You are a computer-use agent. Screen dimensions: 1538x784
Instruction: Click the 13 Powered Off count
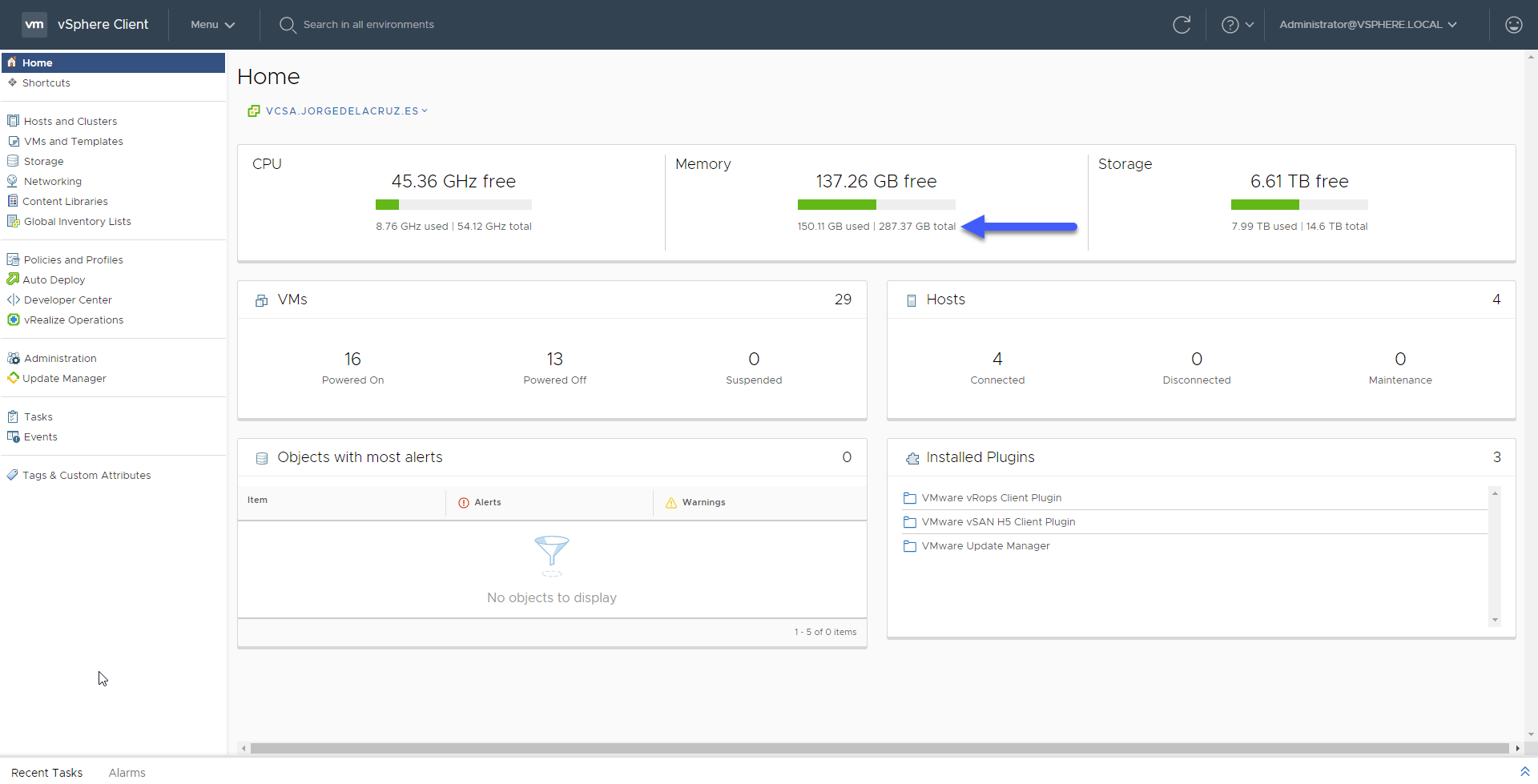point(554,359)
